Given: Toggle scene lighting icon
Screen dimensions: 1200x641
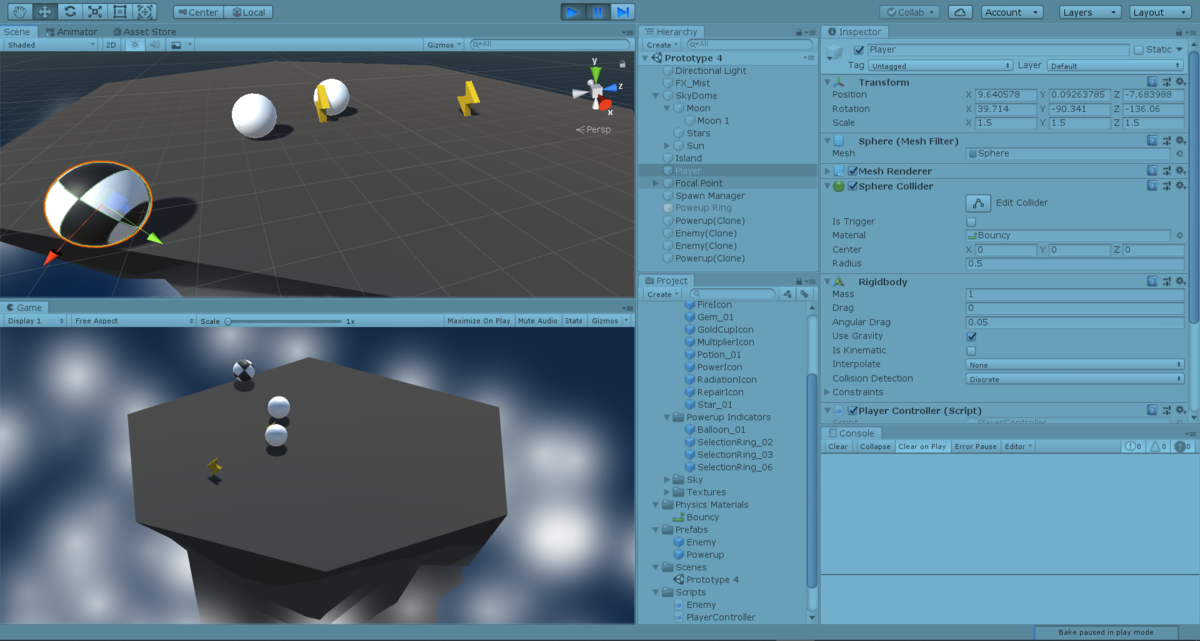Looking at the screenshot, I should point(137,45).
